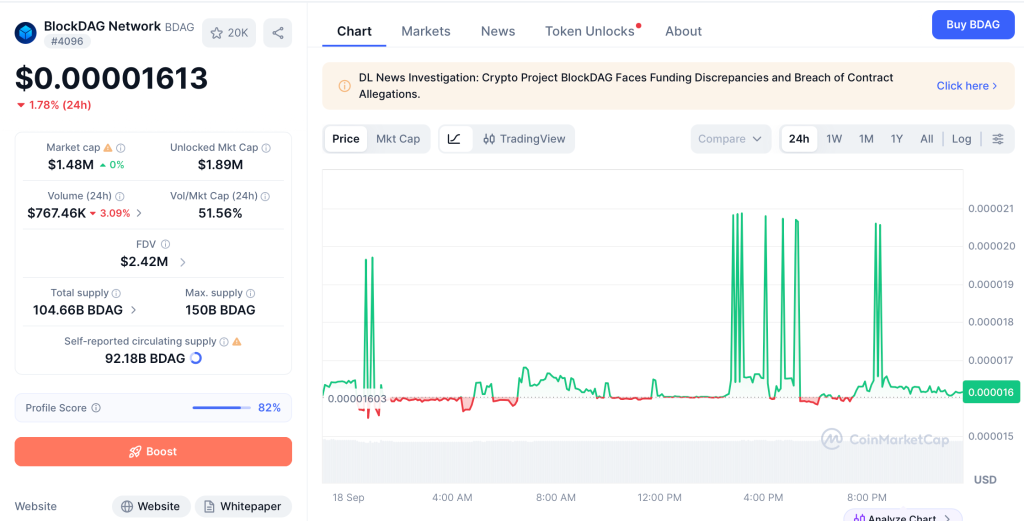This screenshot has height=521, width=1024.
Task: Click the FDV info icon
Action: point(165,244)
